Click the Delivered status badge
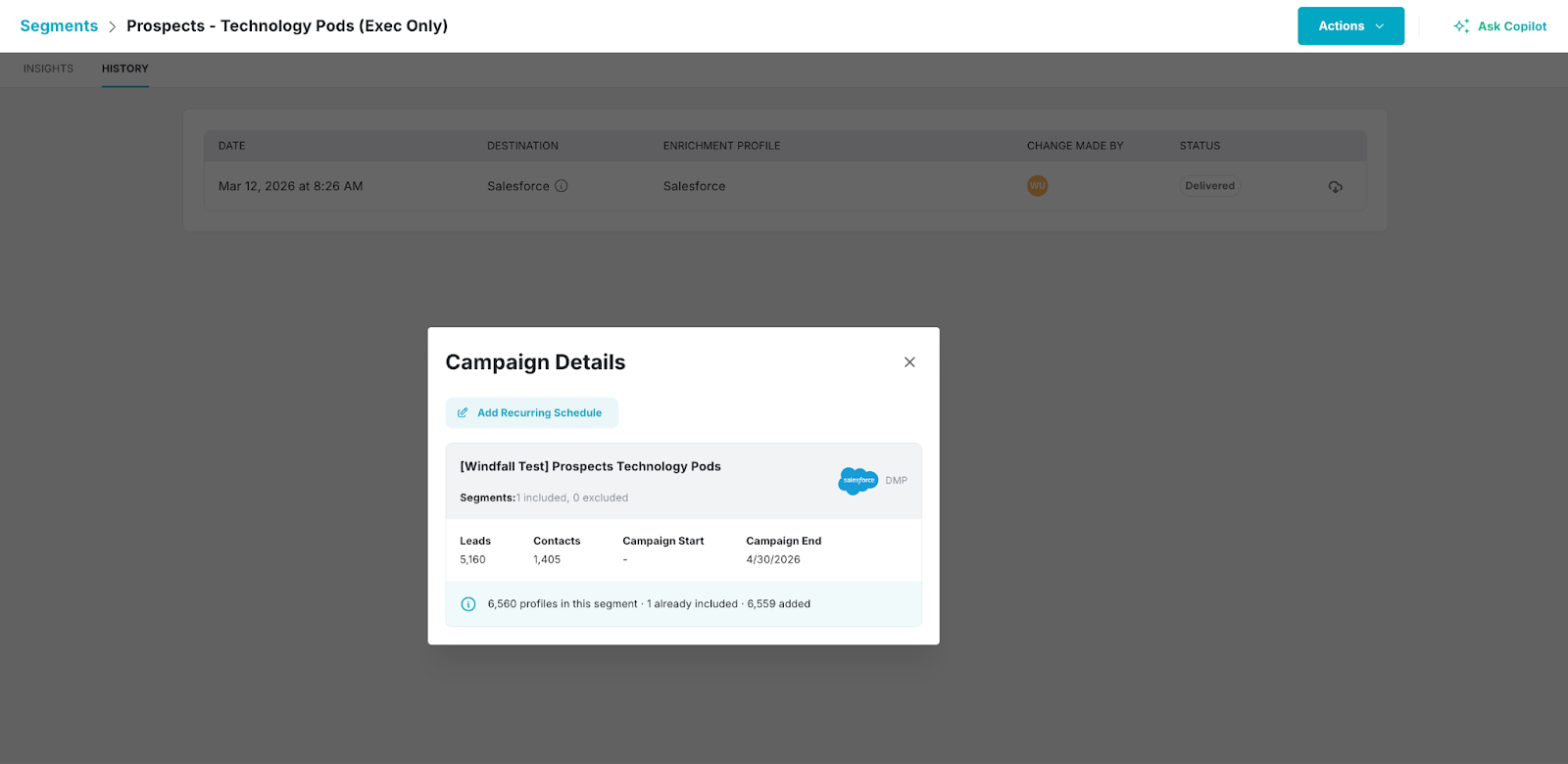This screenshot has width=1568, height=764. pos(1210,186)
